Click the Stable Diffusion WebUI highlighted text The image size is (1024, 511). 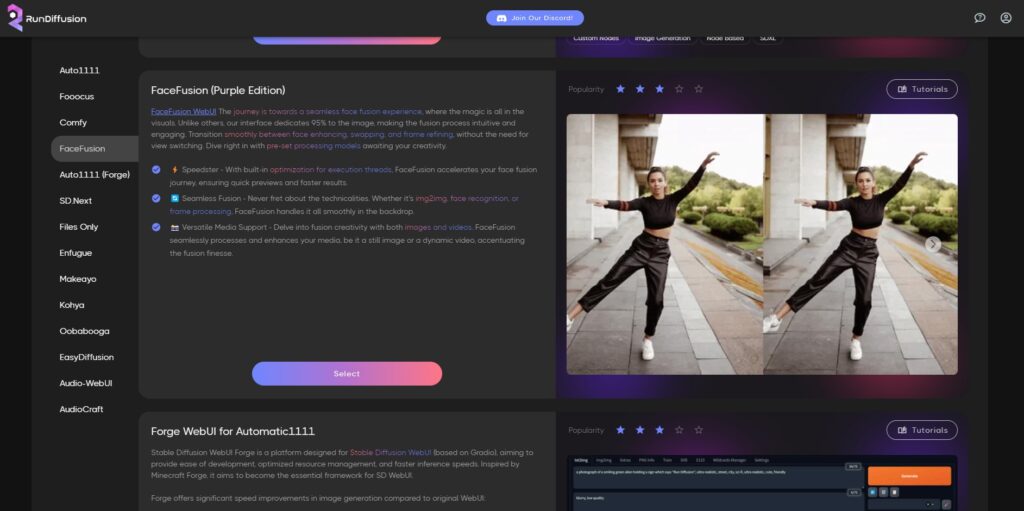[391, 452]
